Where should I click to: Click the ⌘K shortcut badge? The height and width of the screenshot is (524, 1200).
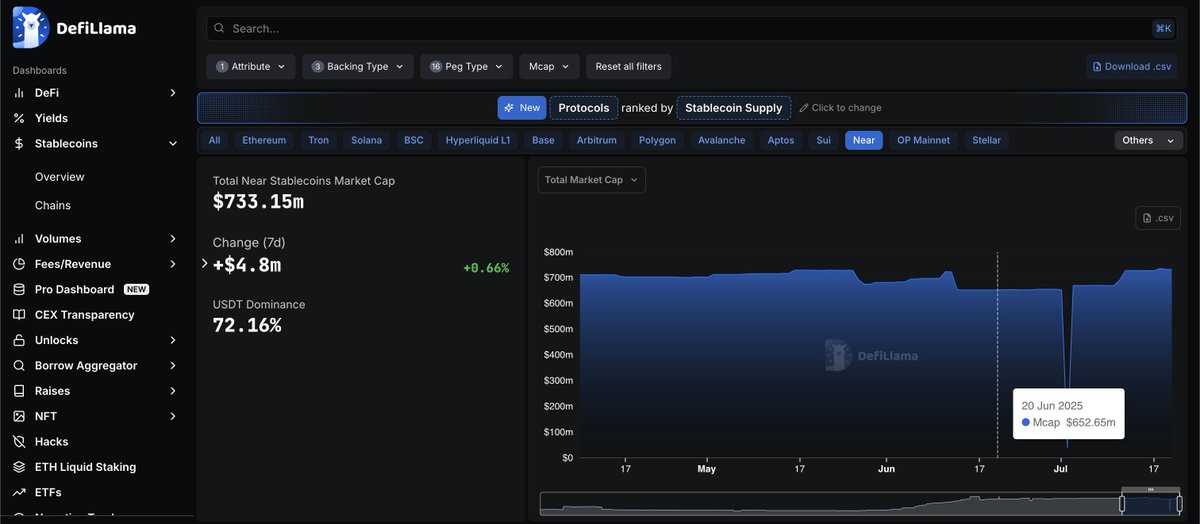coord(1163,28)
